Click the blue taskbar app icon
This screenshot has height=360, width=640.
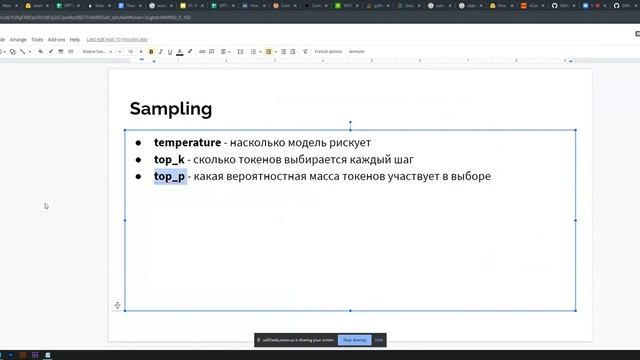11,355
